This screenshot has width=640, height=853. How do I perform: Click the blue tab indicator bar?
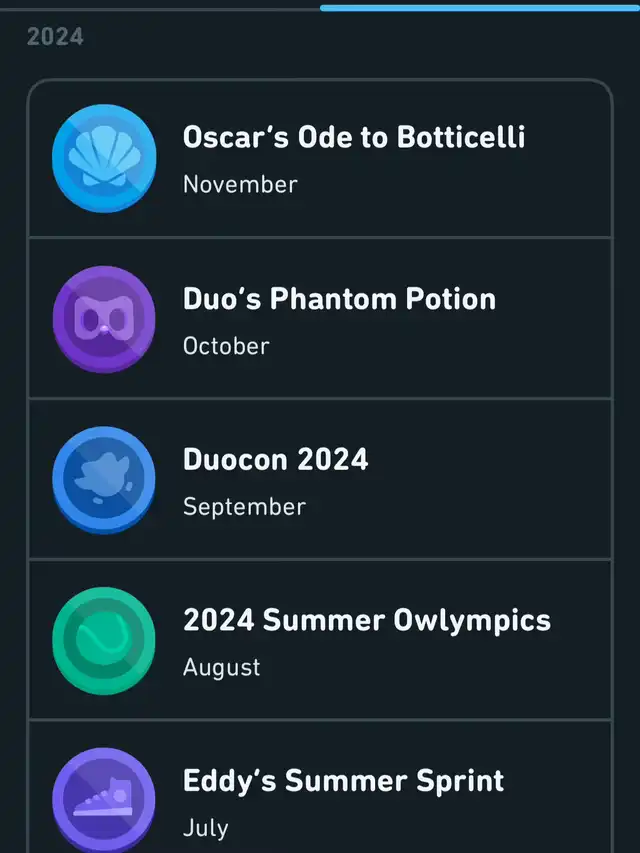pyautogui.click(x=480, y=7)
